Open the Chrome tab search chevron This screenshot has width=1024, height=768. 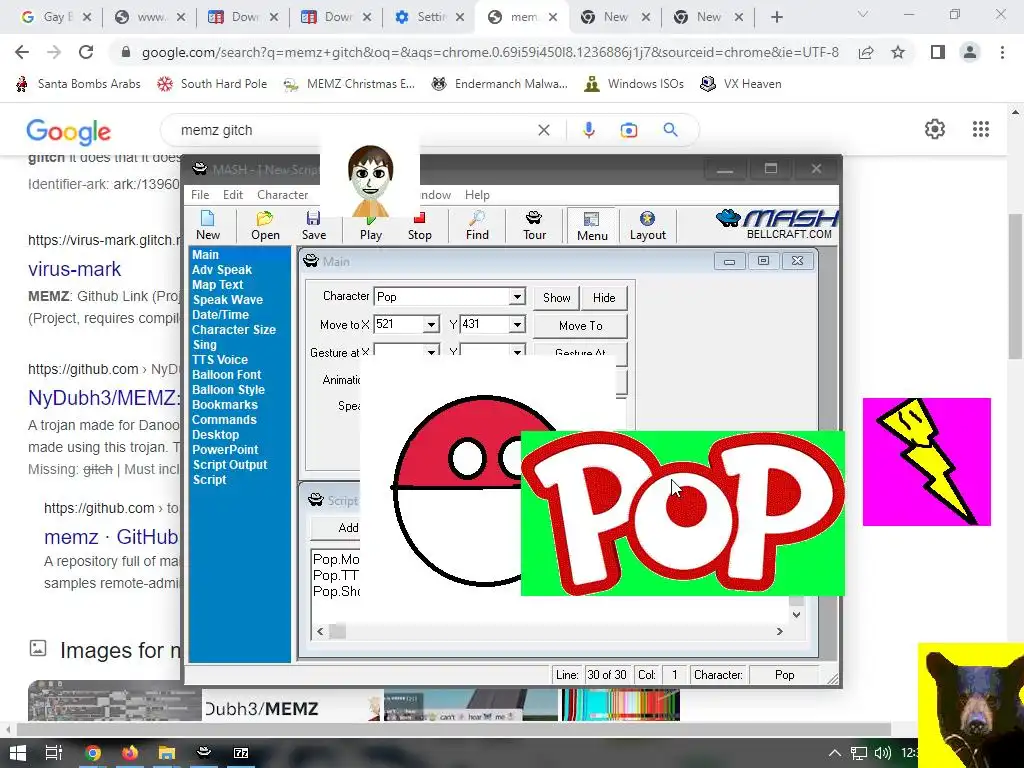tap(863, 14)
